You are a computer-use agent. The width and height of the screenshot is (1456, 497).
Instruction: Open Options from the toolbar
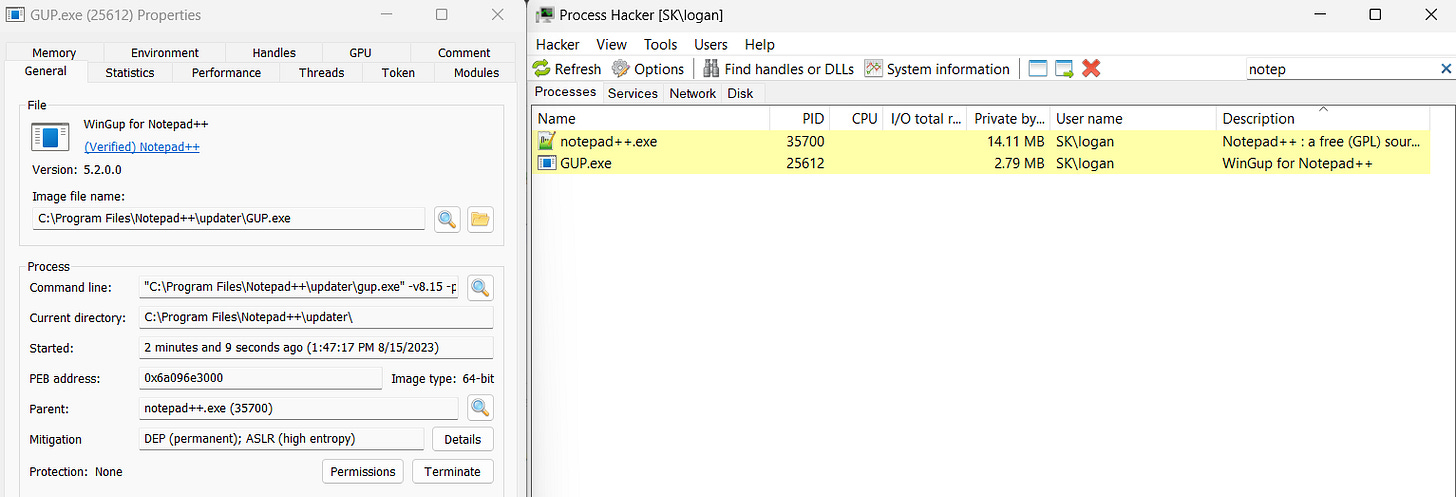click(x=648, y=69)
